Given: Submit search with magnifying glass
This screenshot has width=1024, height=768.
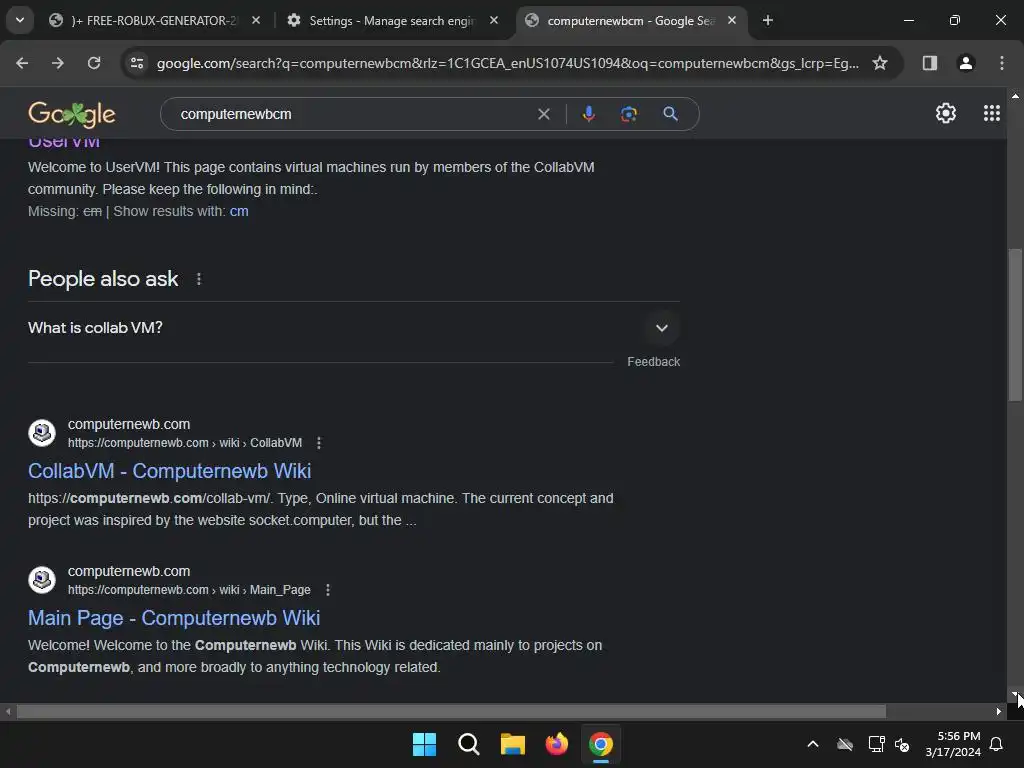Looking at the screenshot, I should pos(670,114).
